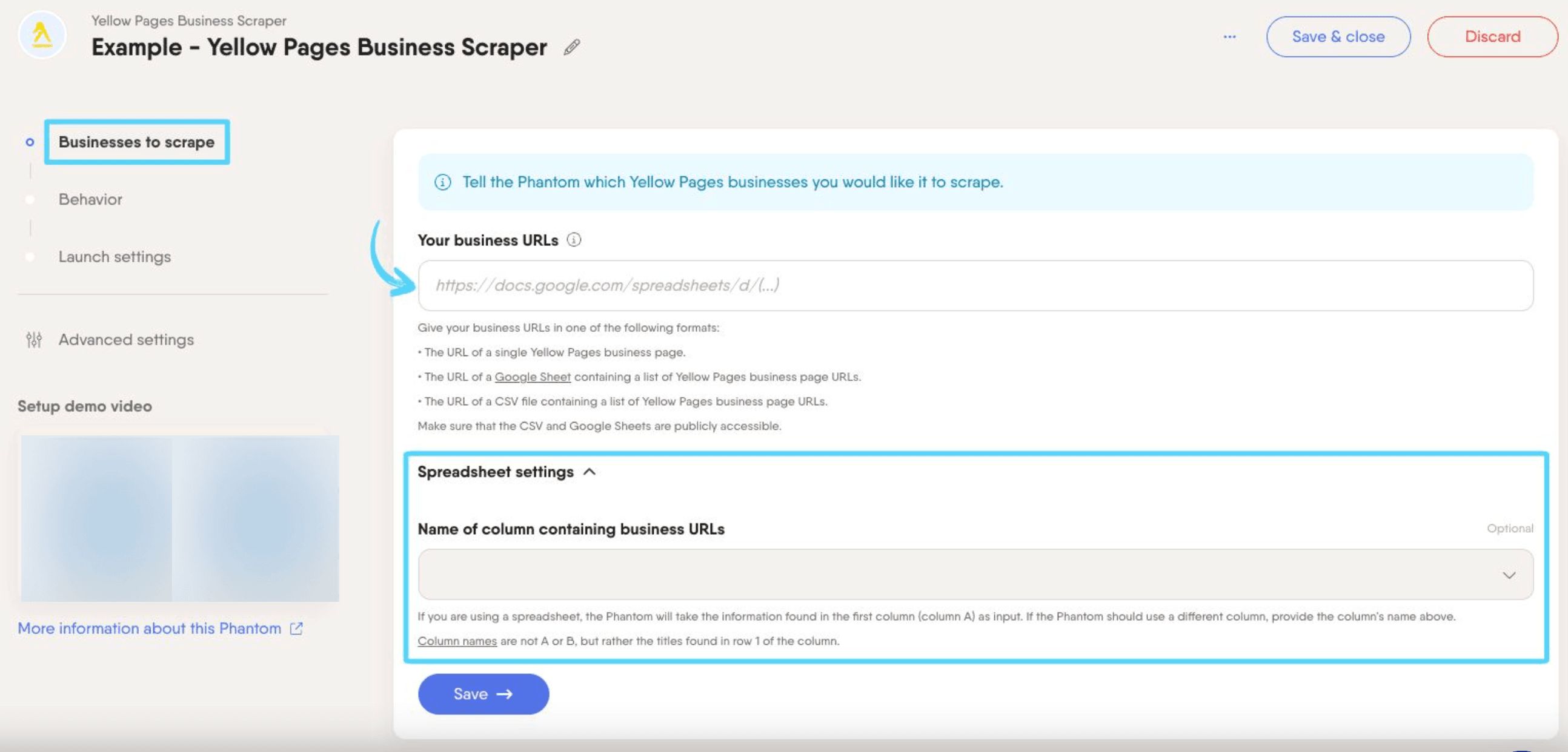
Task: Go to the Launch settings step
Action: point(115,257)
